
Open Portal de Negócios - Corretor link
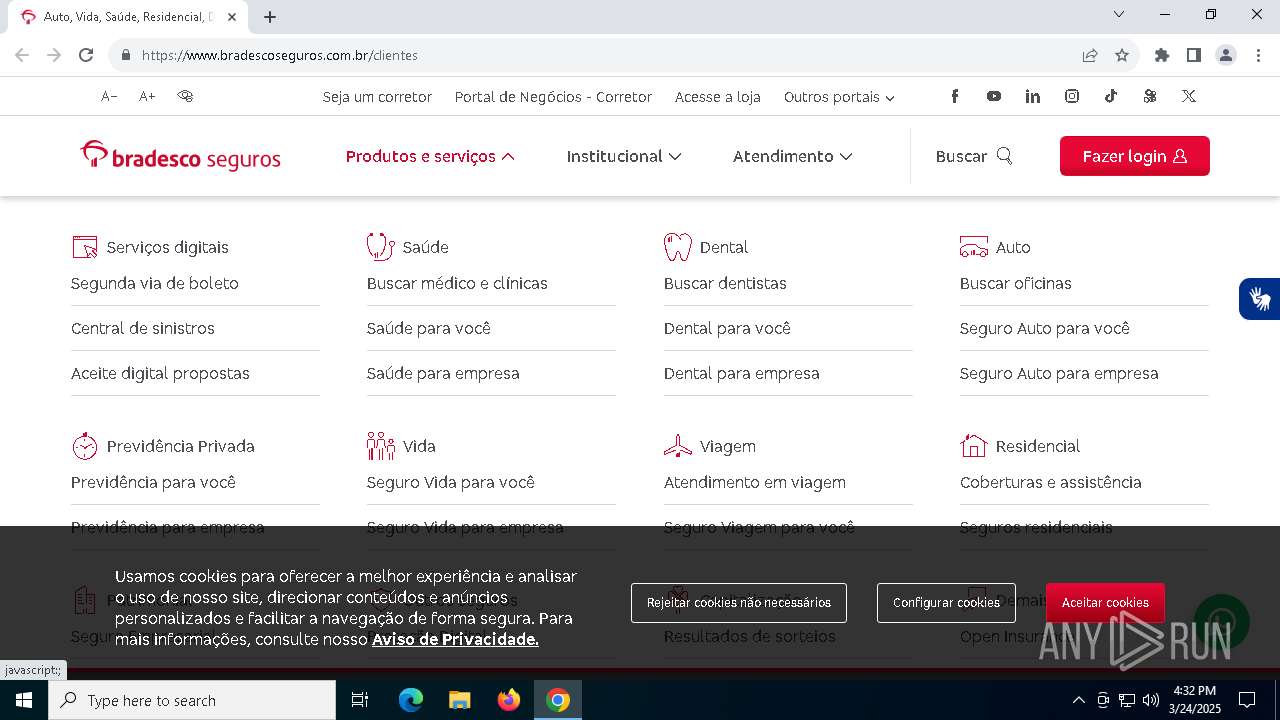553,97
